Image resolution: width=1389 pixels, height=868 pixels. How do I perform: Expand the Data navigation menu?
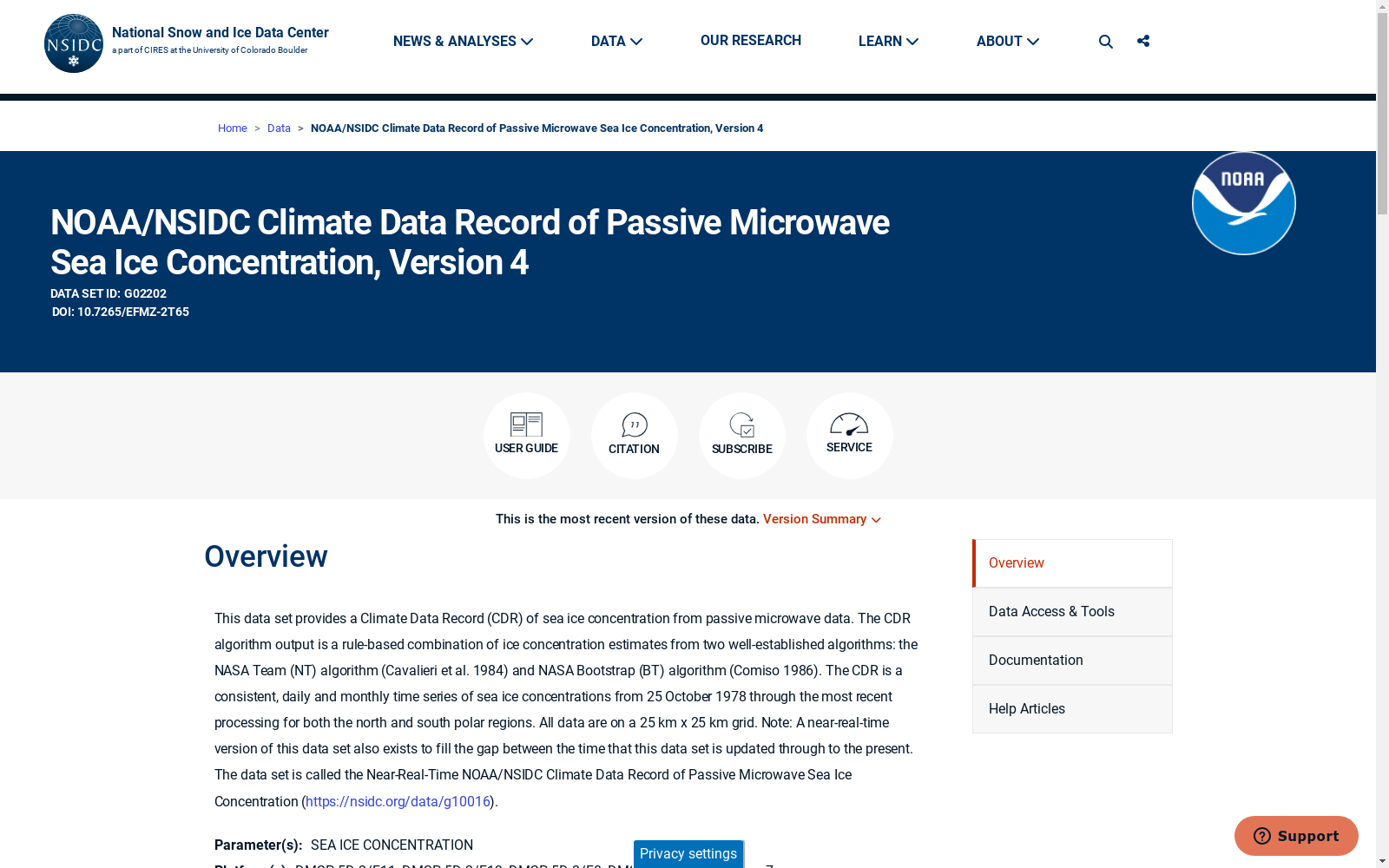coord(616,42)
